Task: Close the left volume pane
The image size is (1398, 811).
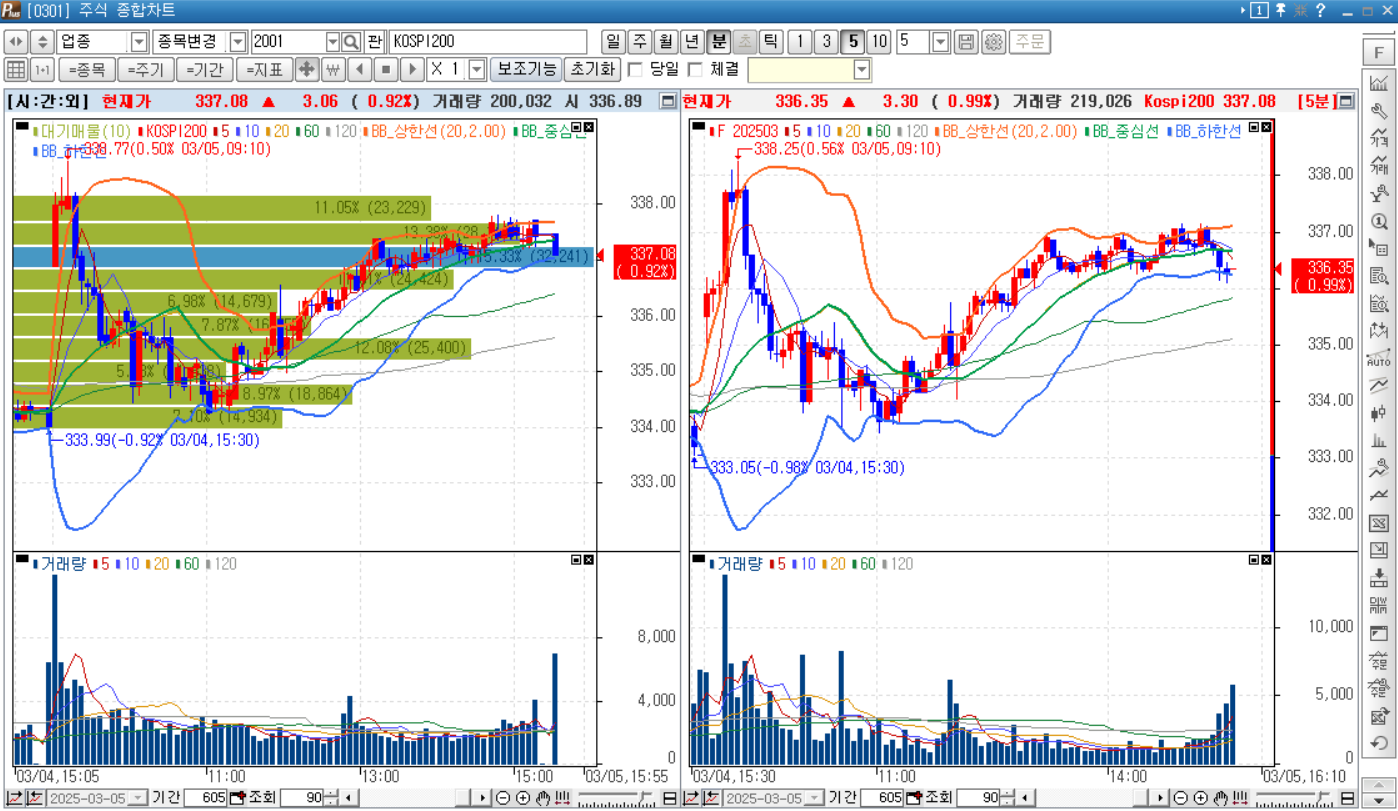Action: coord(589,560)
